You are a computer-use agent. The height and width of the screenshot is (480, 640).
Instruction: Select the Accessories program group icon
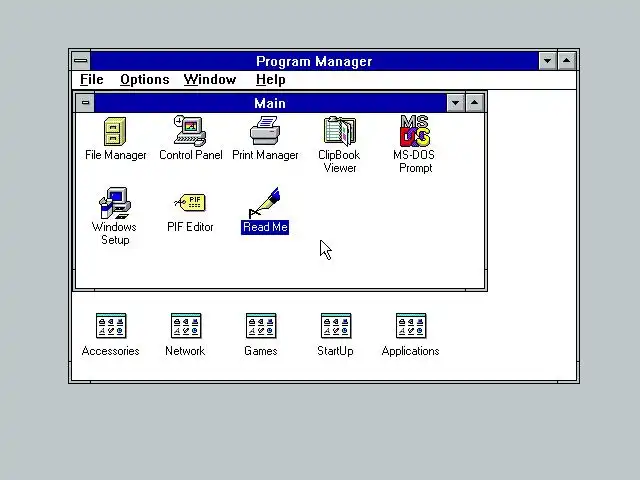pos(111,326)
